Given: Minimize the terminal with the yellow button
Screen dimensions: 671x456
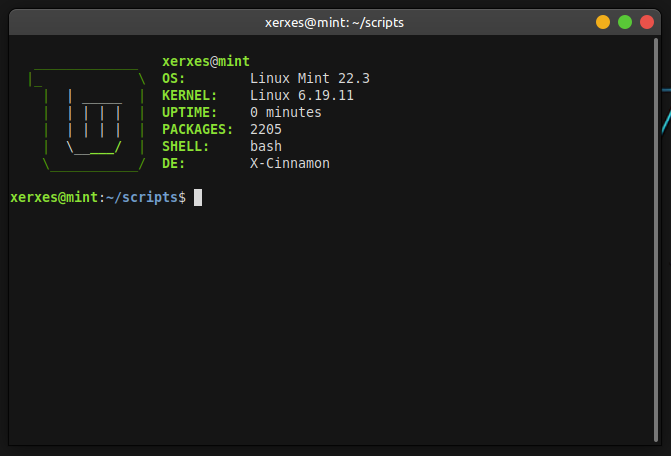Looking at the screenshot, I should pos(603,21).
